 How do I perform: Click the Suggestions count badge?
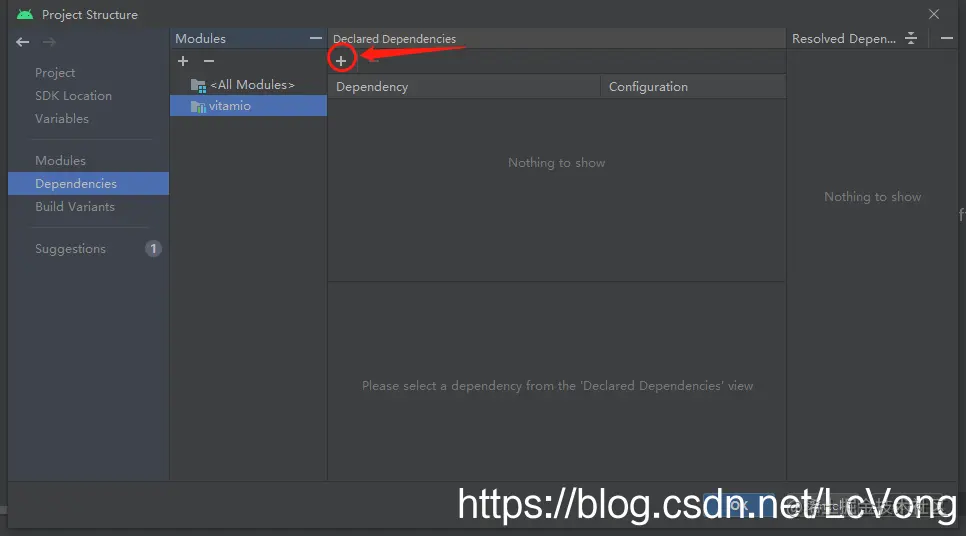[x=153, y=248]
